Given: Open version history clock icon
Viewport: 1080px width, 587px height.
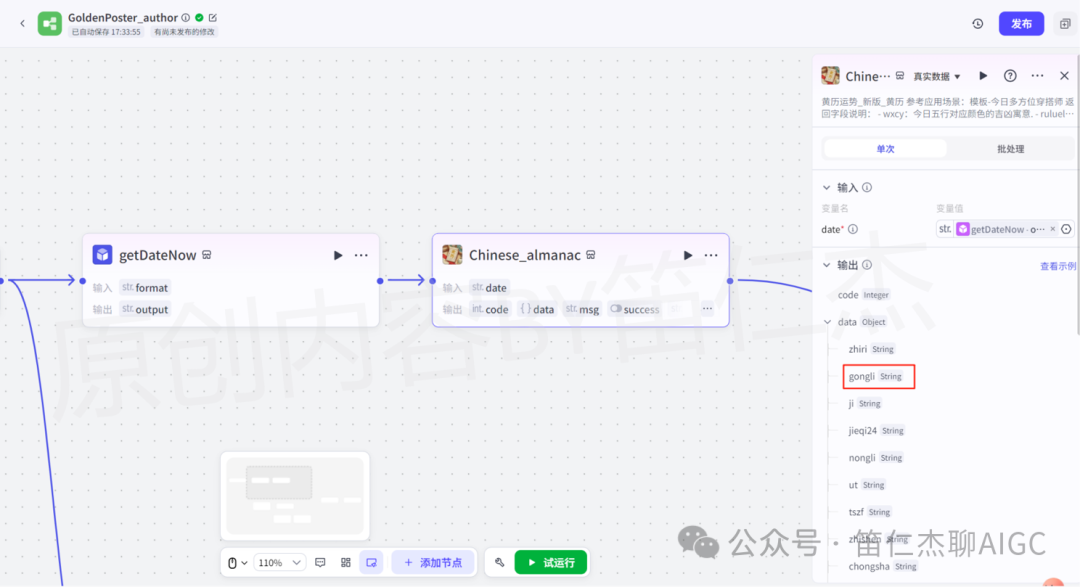Looking at the screenshot, I should [x=977, y=23].
